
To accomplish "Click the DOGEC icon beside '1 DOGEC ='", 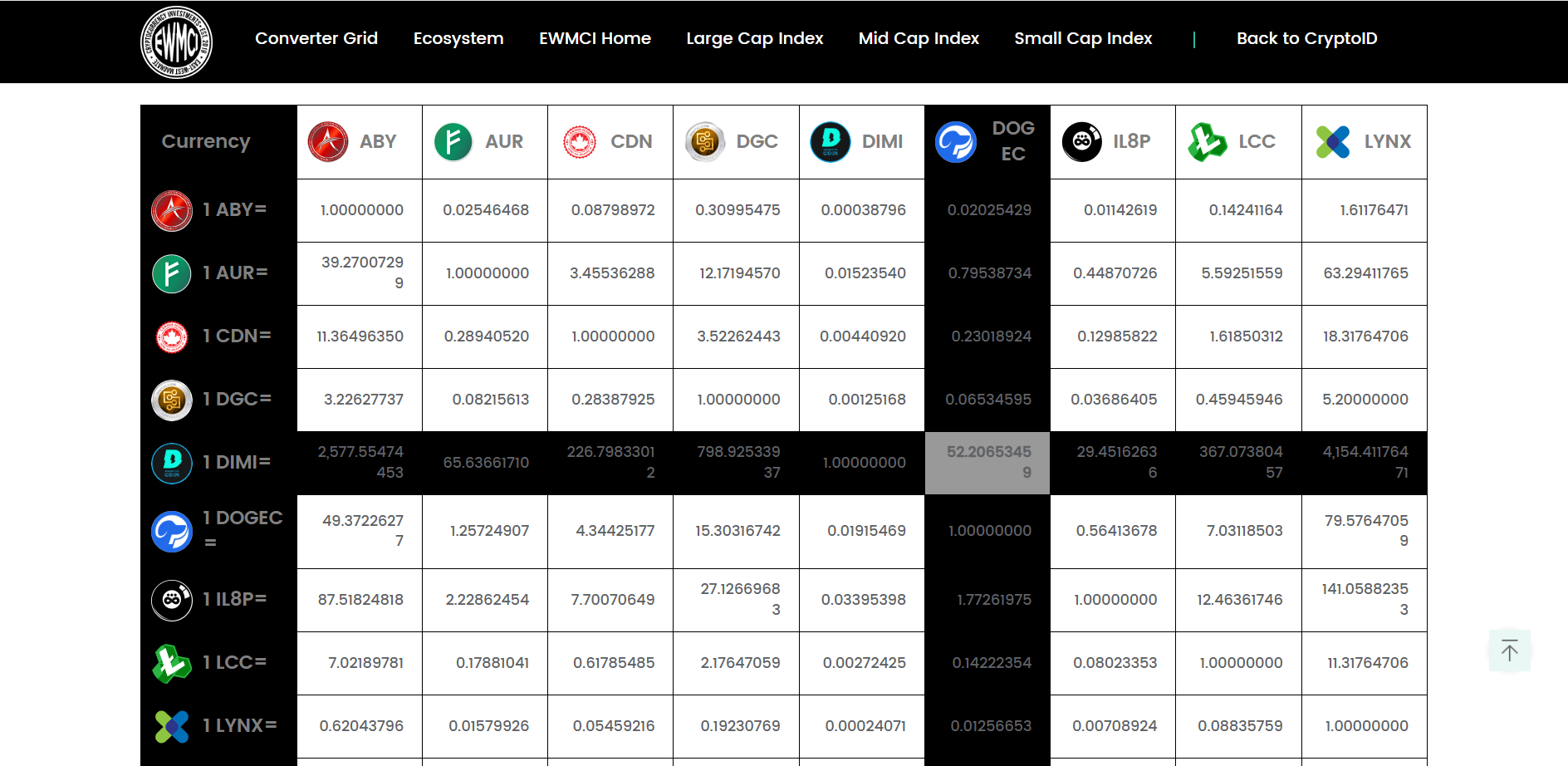I will pos(172,532).
